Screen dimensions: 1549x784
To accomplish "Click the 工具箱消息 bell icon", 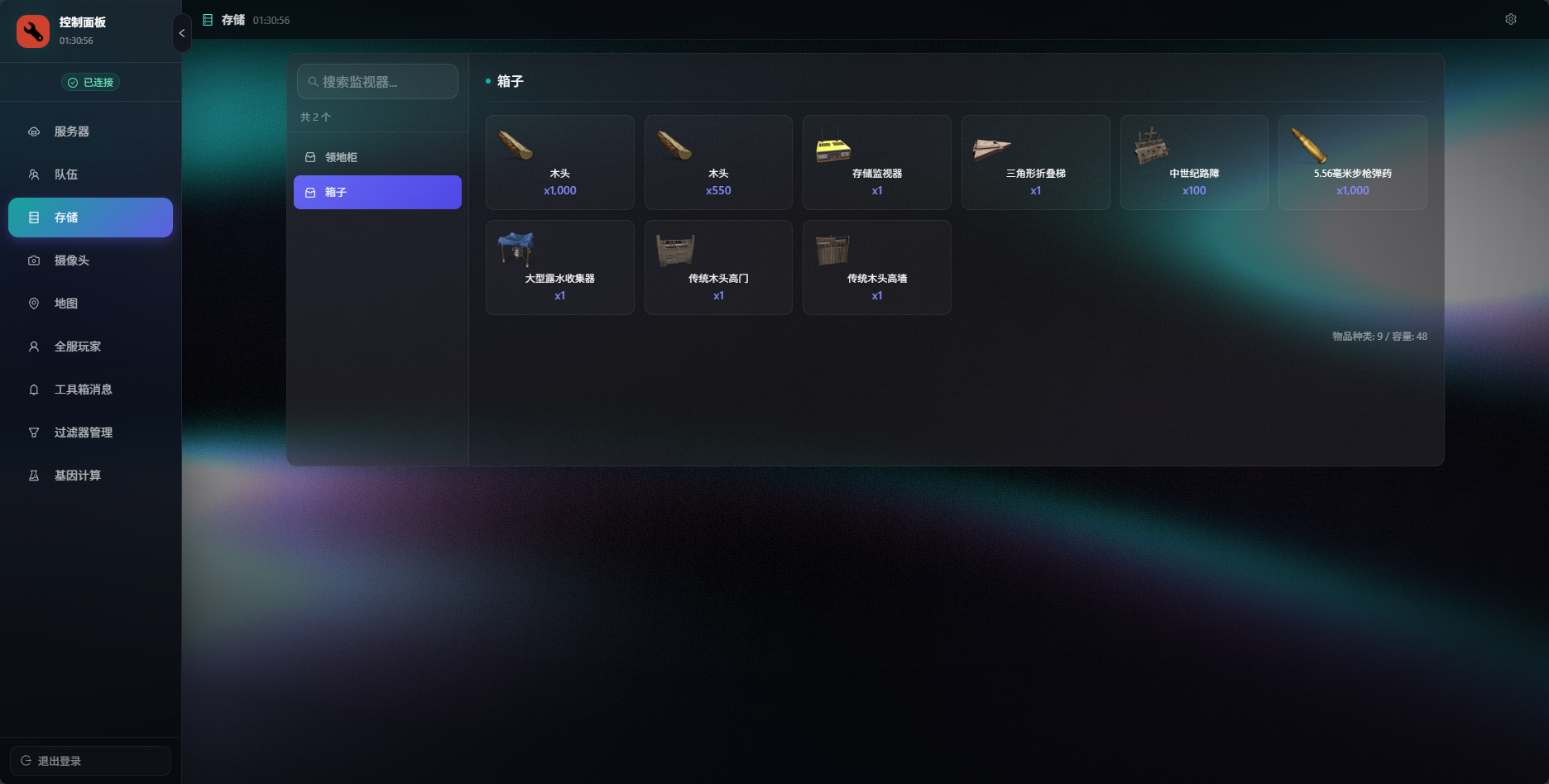I will [34, 390].
